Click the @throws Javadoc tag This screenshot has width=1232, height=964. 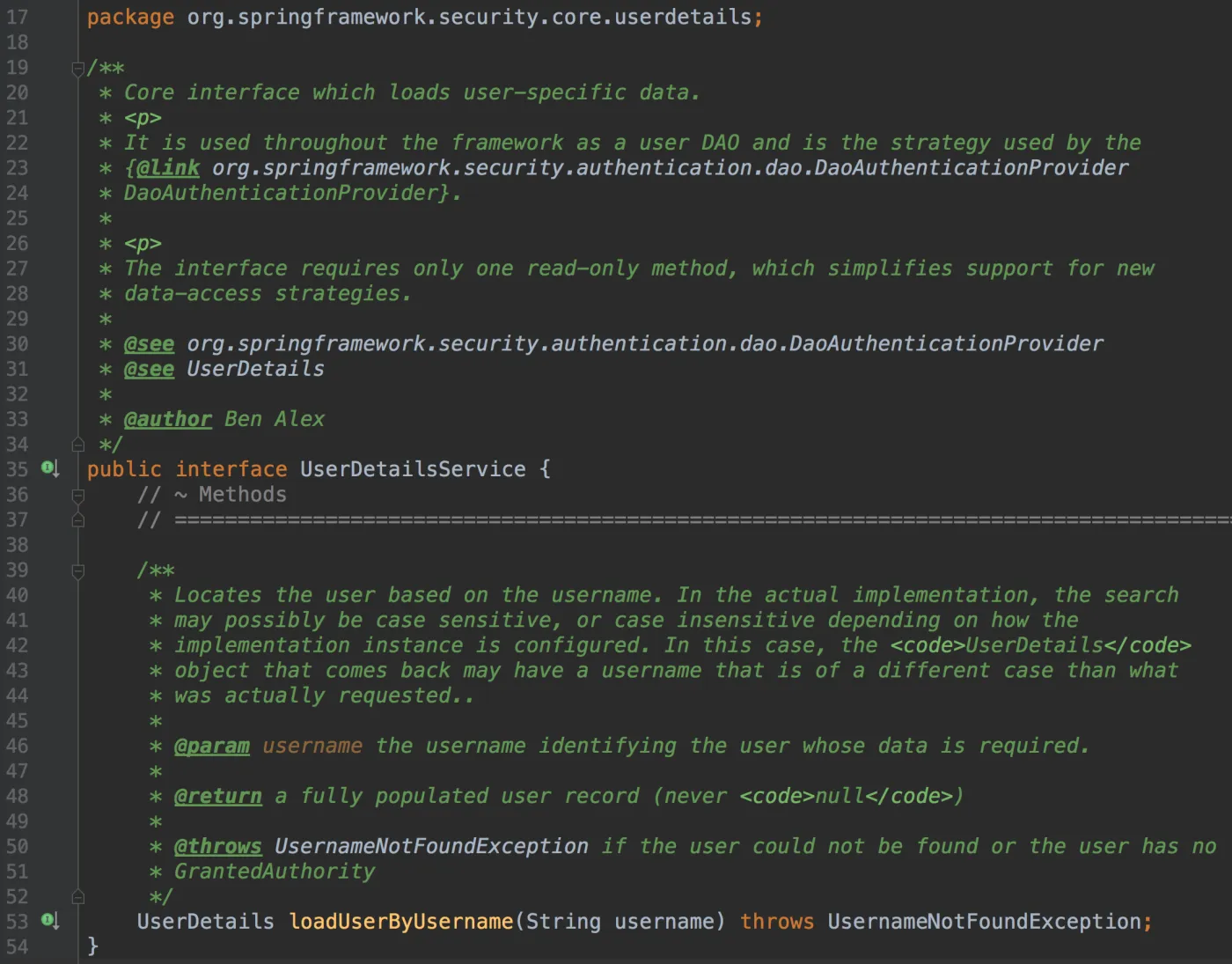(x=217, y=847)
